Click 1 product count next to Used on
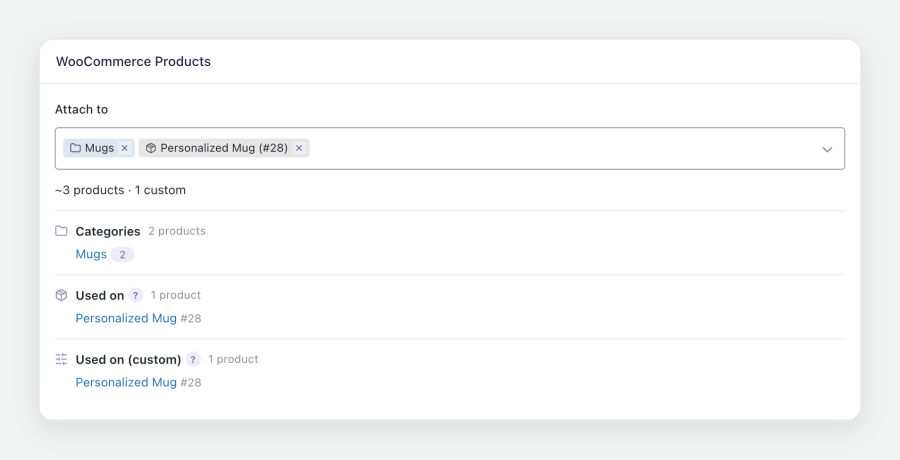 tap(176, 295)
